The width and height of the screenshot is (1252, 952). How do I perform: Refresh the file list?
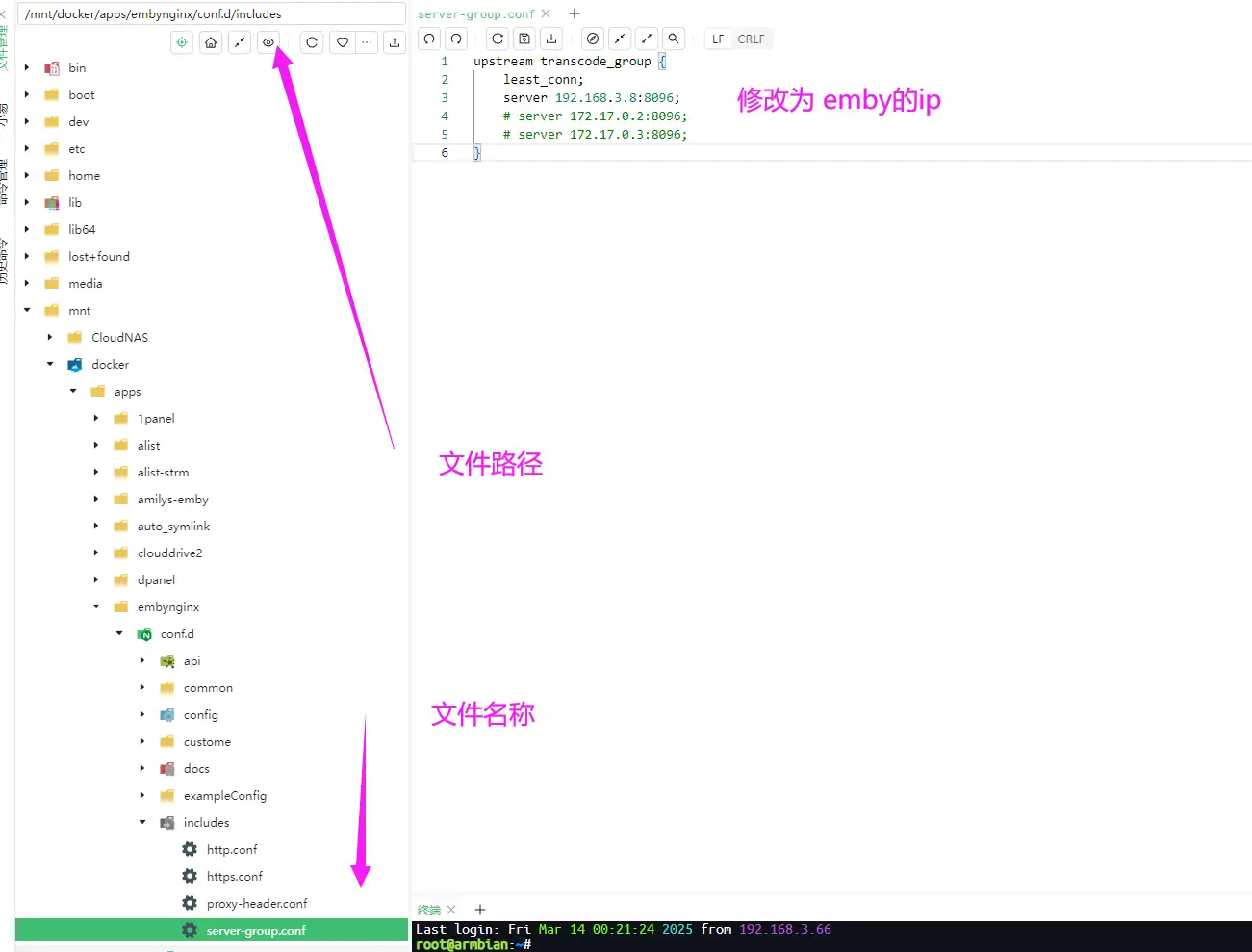click(x=311, y=41)
